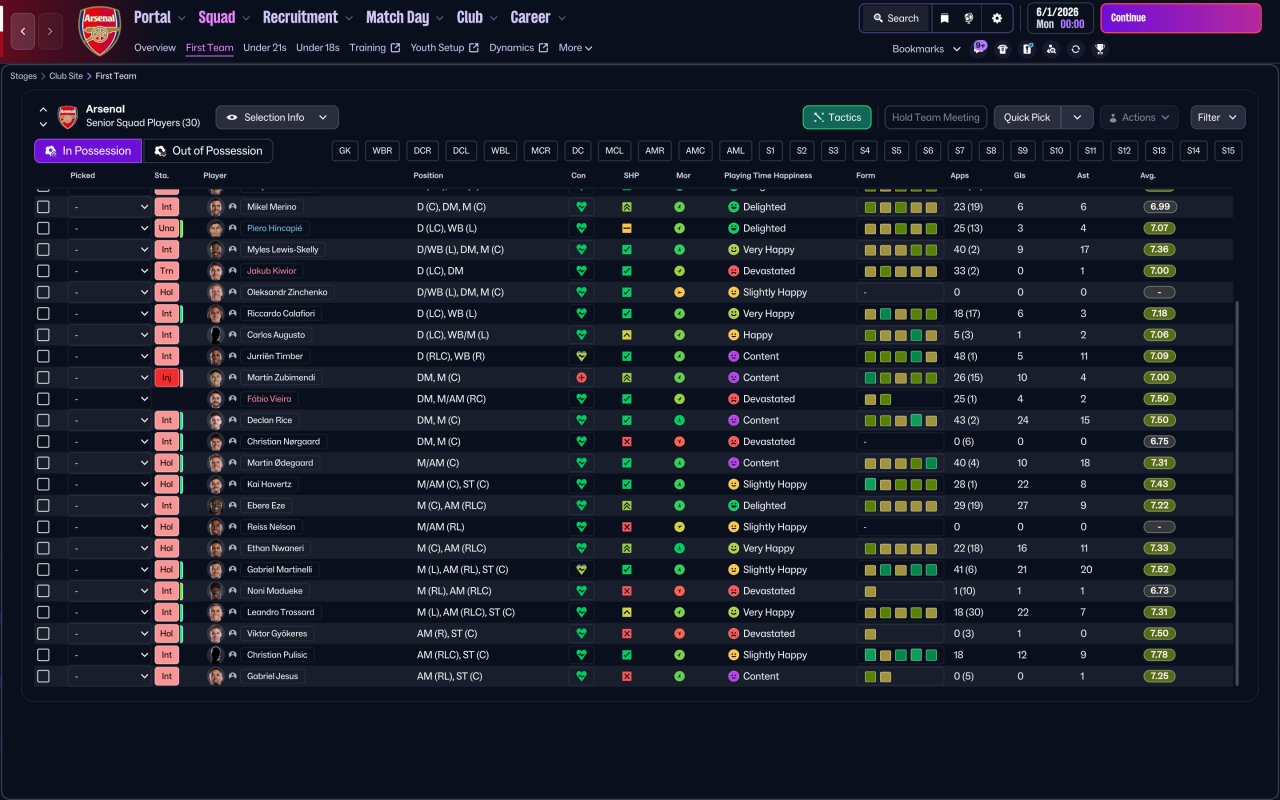Click the circular arrows icon in bookmarks bar
1280x800 pixels.
1075,49
